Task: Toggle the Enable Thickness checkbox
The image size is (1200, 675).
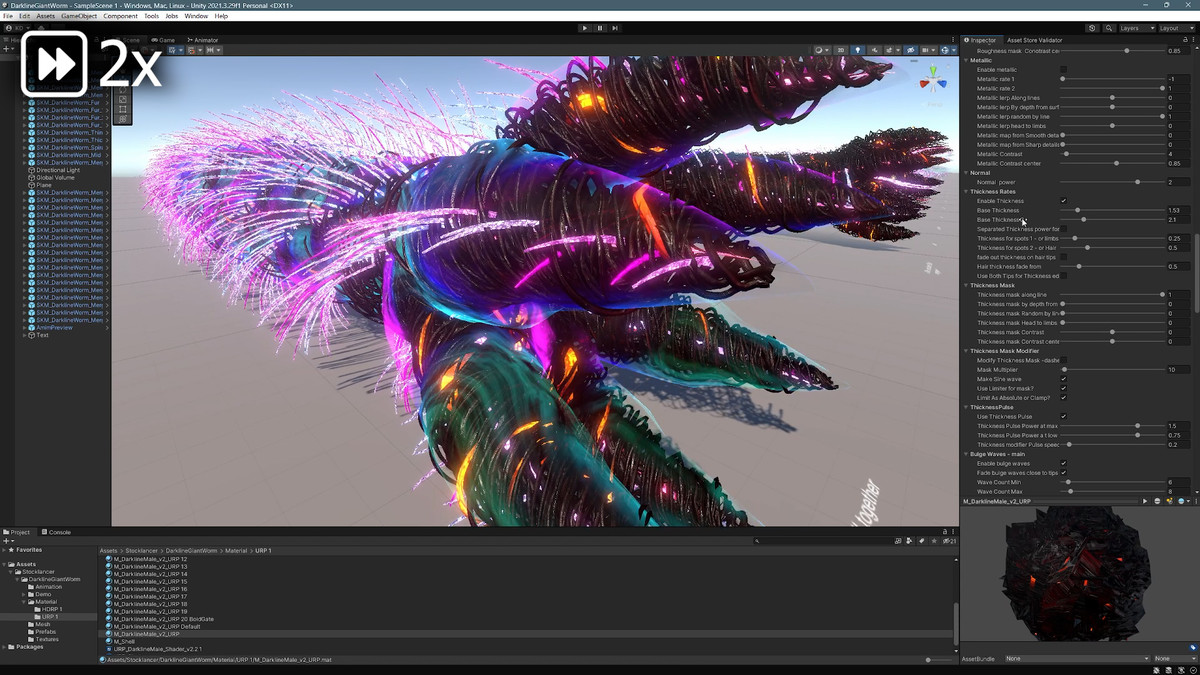Action: tap(1063, 201)
